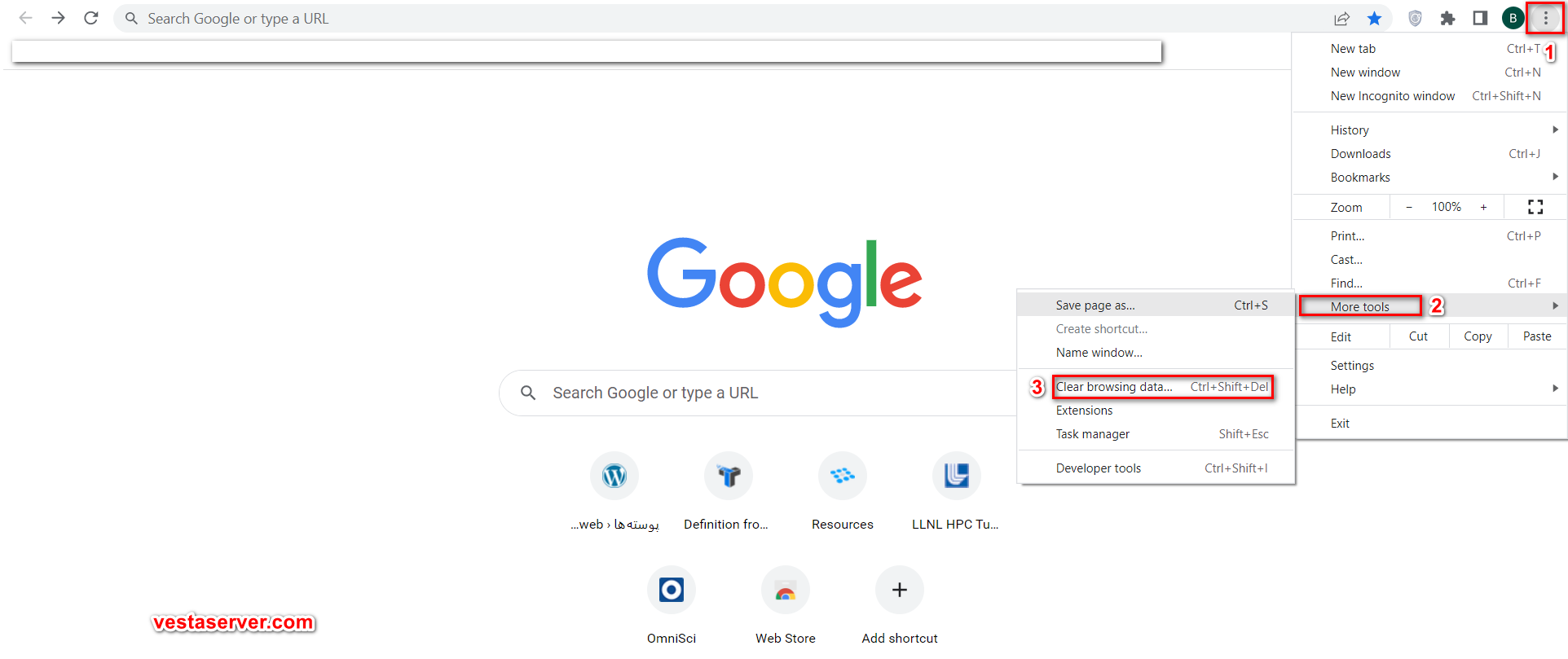Click the blue bookmark star icon
This screenshot has width=1568, height=659.
(x=1374, y=18)
